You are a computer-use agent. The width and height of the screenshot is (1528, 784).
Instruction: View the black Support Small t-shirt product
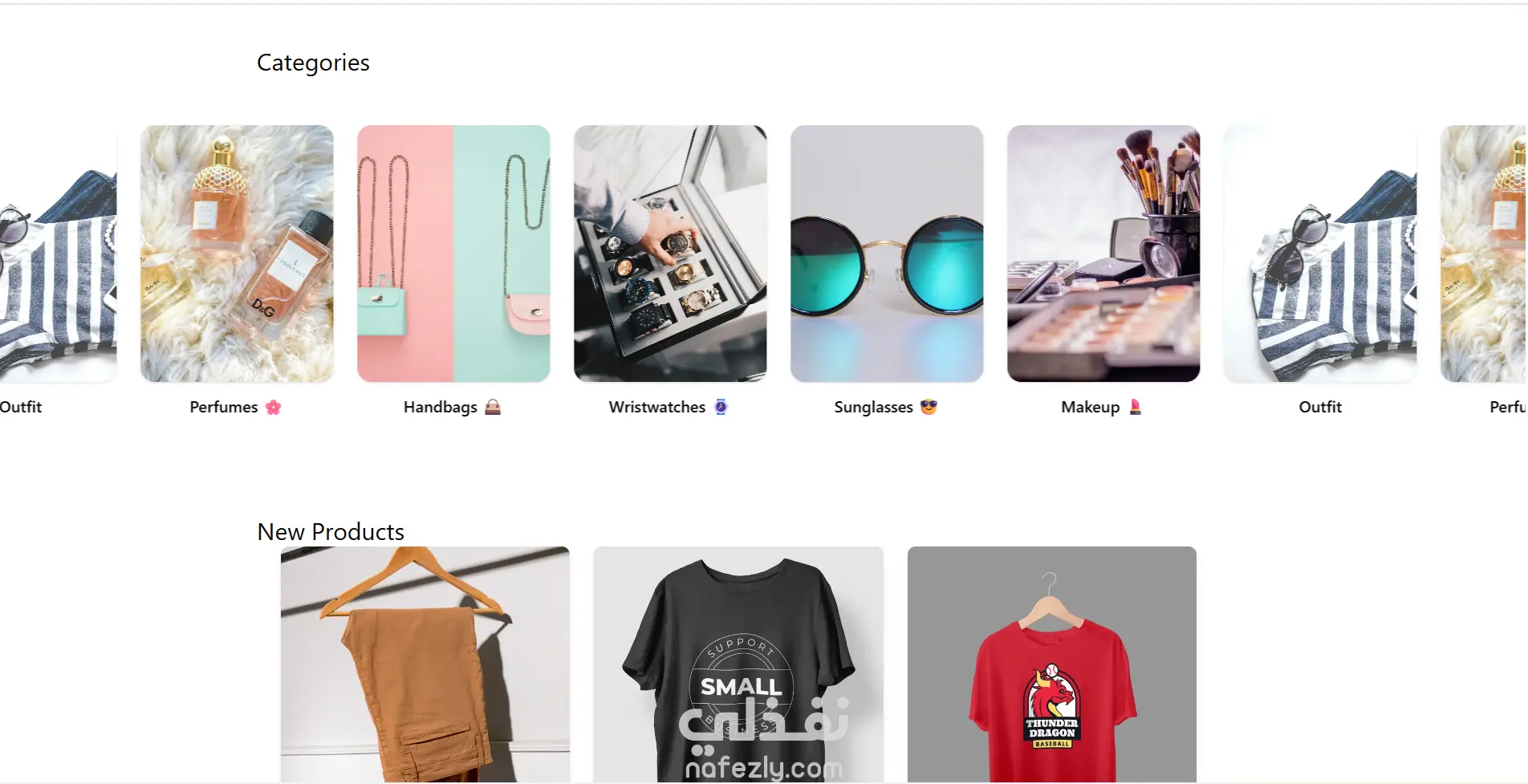click(x=738, y=664)
